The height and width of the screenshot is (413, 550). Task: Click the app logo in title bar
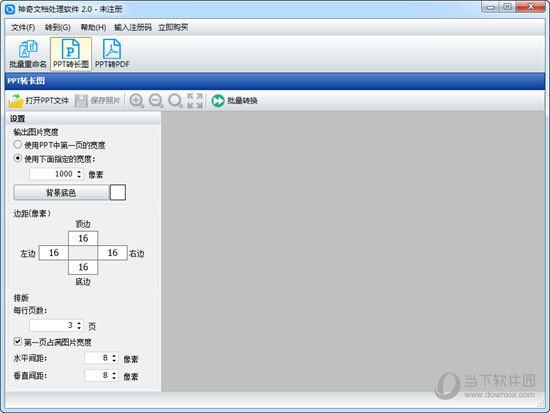click(x=10, y=9)
